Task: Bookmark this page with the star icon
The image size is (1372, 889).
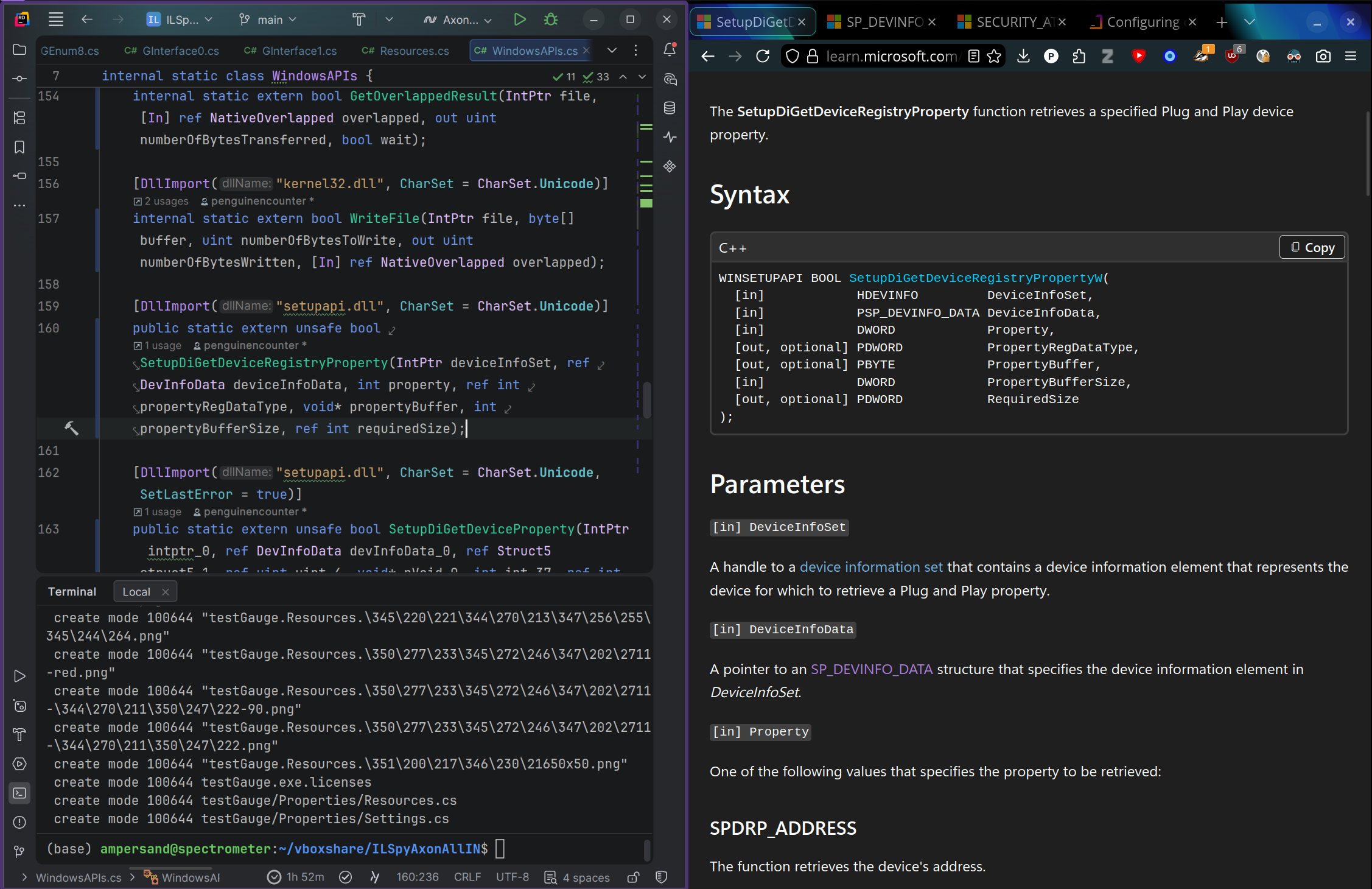Action: click(x=994, y=56)
